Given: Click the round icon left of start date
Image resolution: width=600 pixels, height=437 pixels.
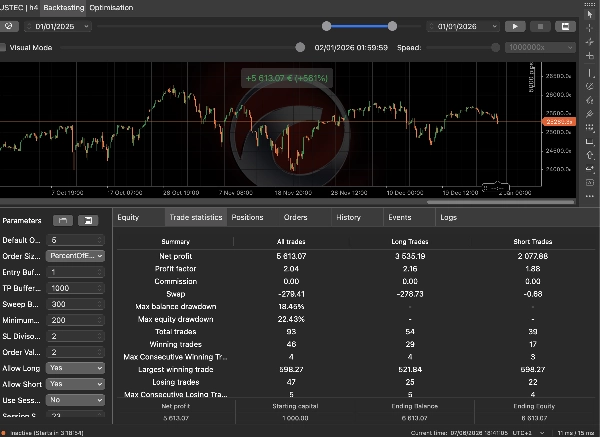Looking at the screenshot, I should click(9, 26).
